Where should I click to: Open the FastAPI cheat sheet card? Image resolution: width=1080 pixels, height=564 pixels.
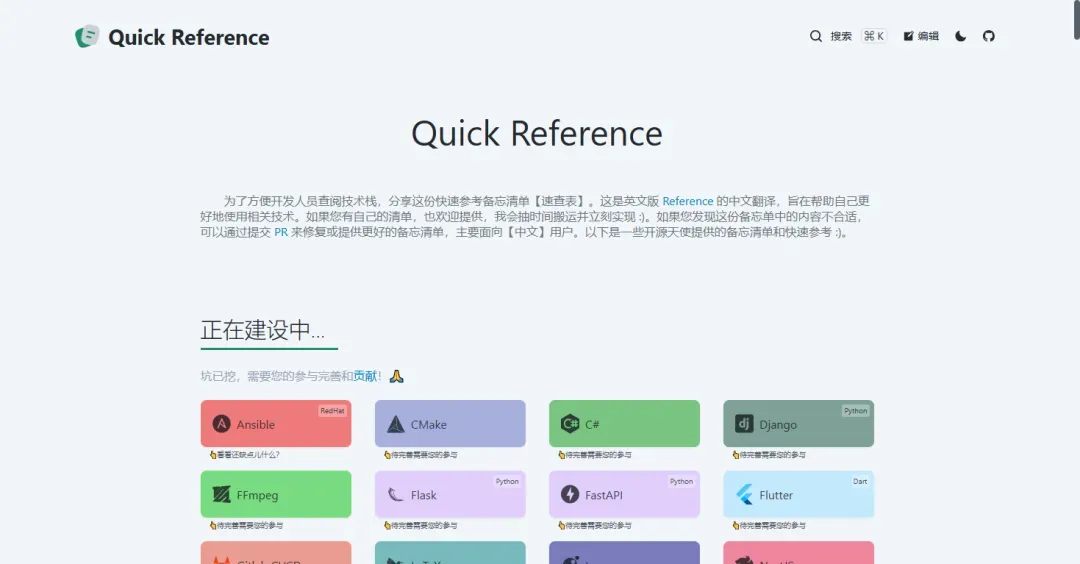click(x=624, y=494)
